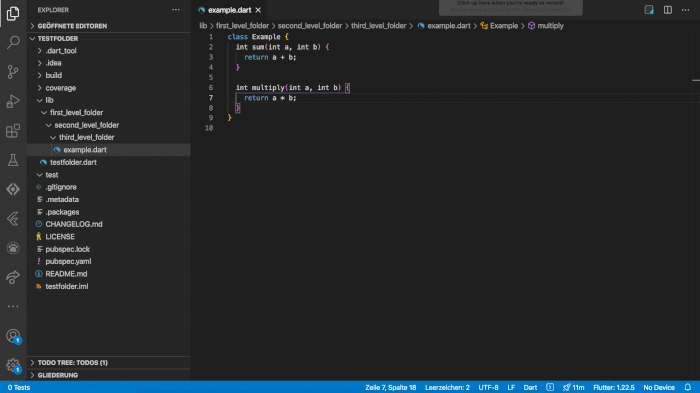
Task: Click No Device in the status bar
Action: coord(658,387)
